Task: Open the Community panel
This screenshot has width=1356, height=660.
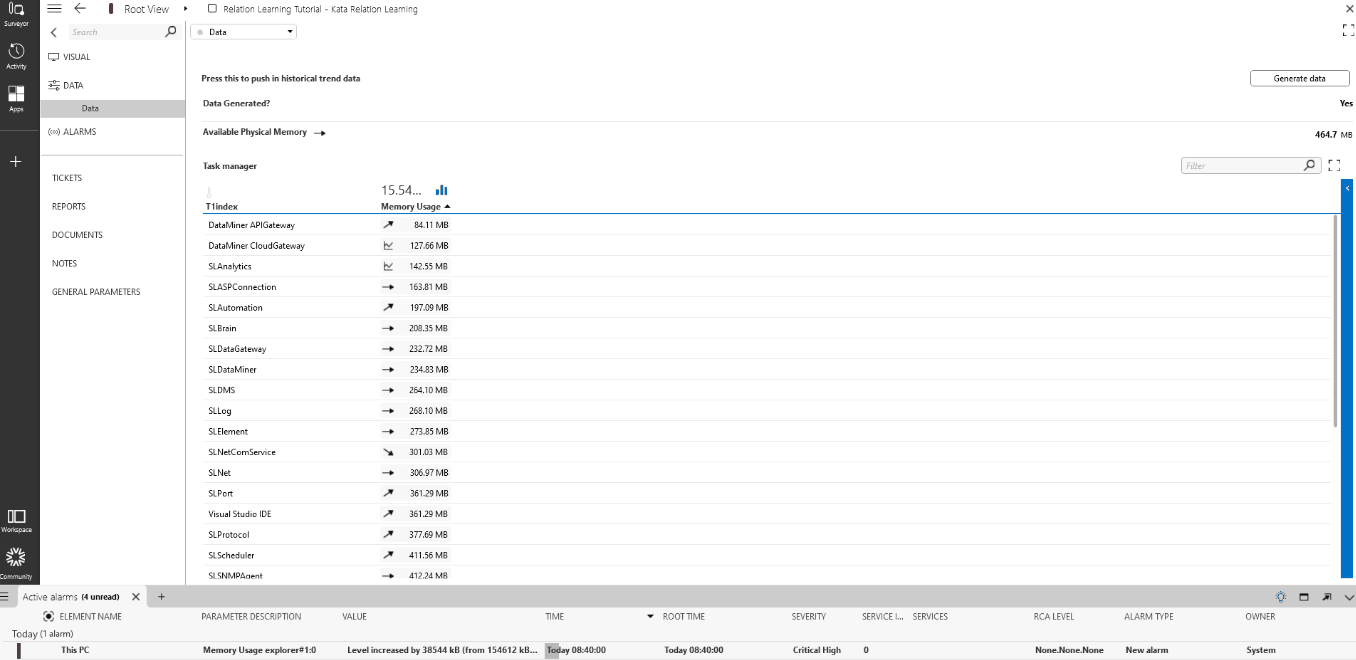Action: tap(16, 557)
